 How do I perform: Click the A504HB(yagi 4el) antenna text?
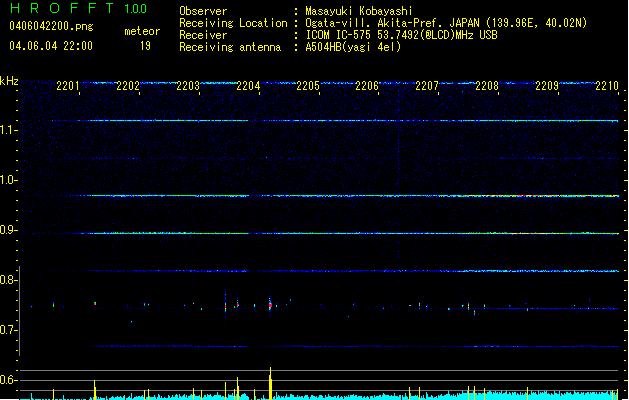353,47
